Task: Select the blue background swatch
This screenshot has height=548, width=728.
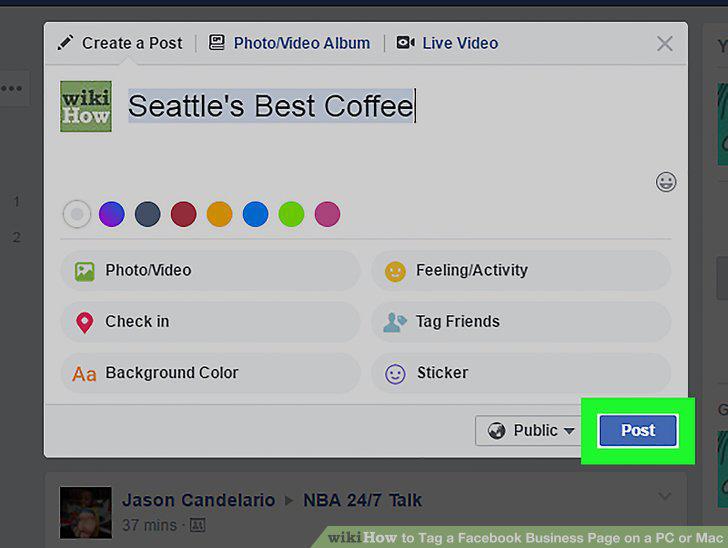Action: coord(255,214)
